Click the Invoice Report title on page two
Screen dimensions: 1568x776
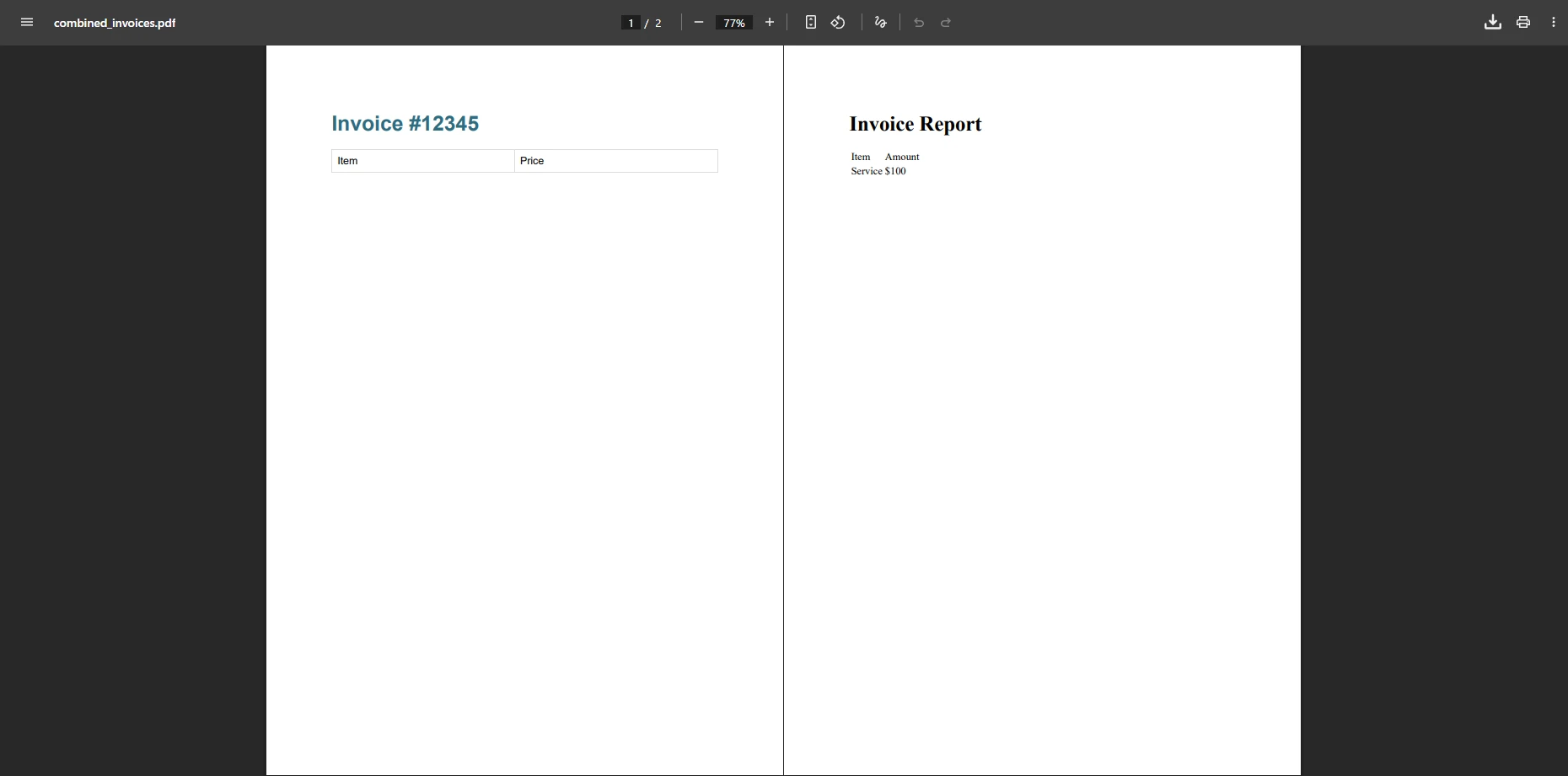[916, 124]
